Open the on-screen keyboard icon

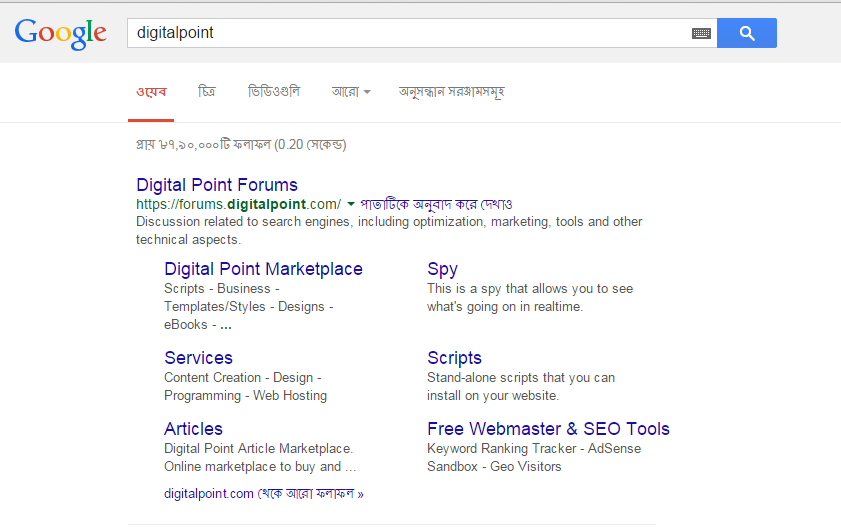pos(701,33)
